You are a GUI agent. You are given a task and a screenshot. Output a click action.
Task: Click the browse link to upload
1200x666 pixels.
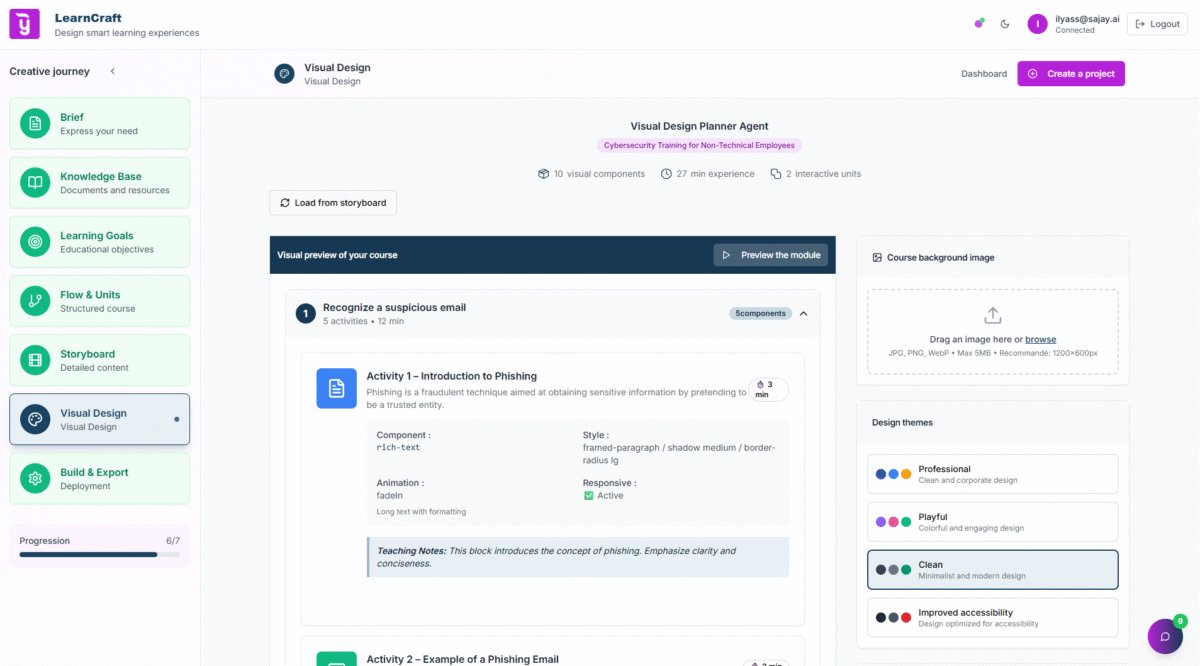(x=1040, y=340)
